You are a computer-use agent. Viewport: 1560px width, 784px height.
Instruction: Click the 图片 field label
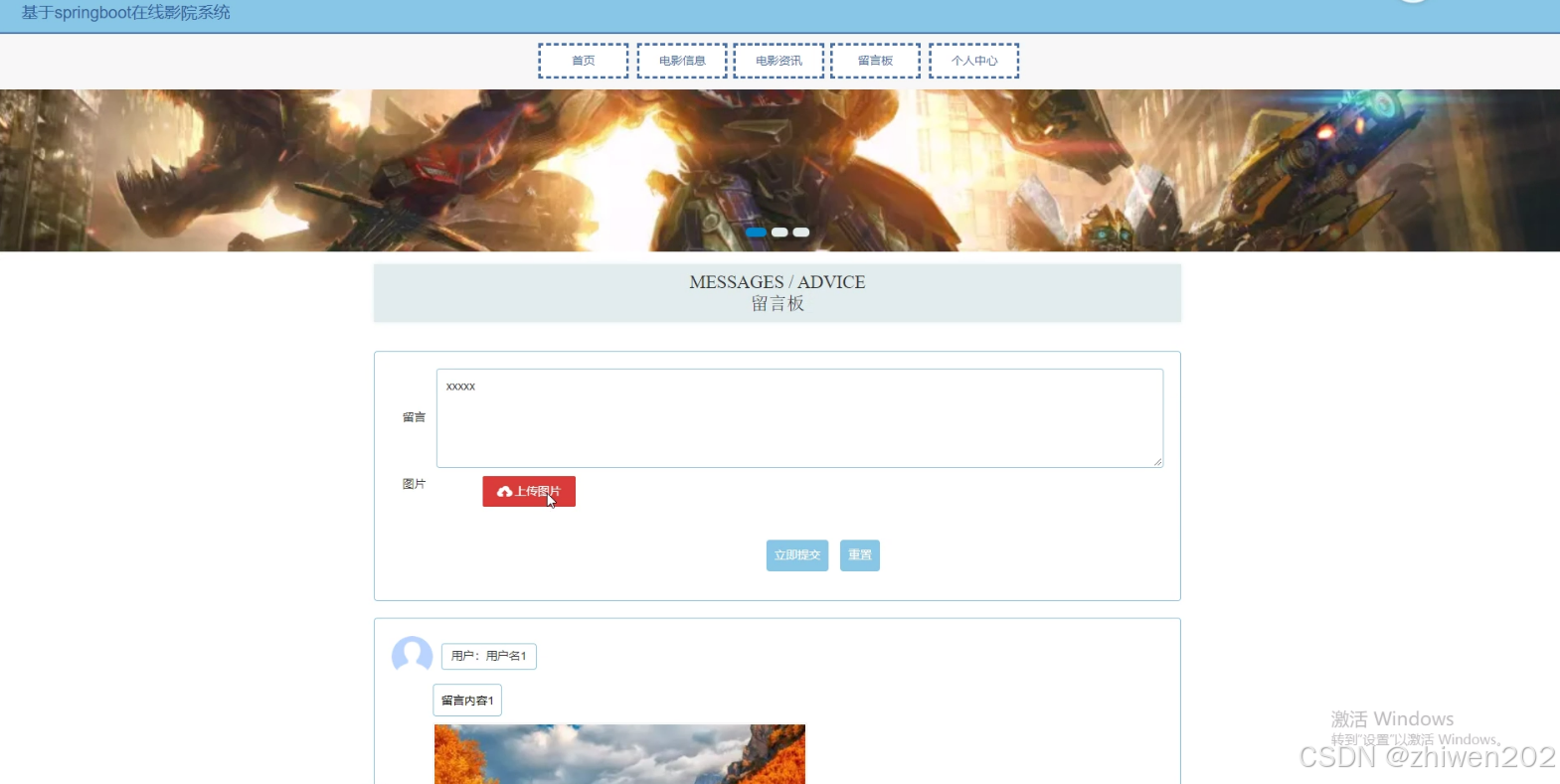point(414,484)
